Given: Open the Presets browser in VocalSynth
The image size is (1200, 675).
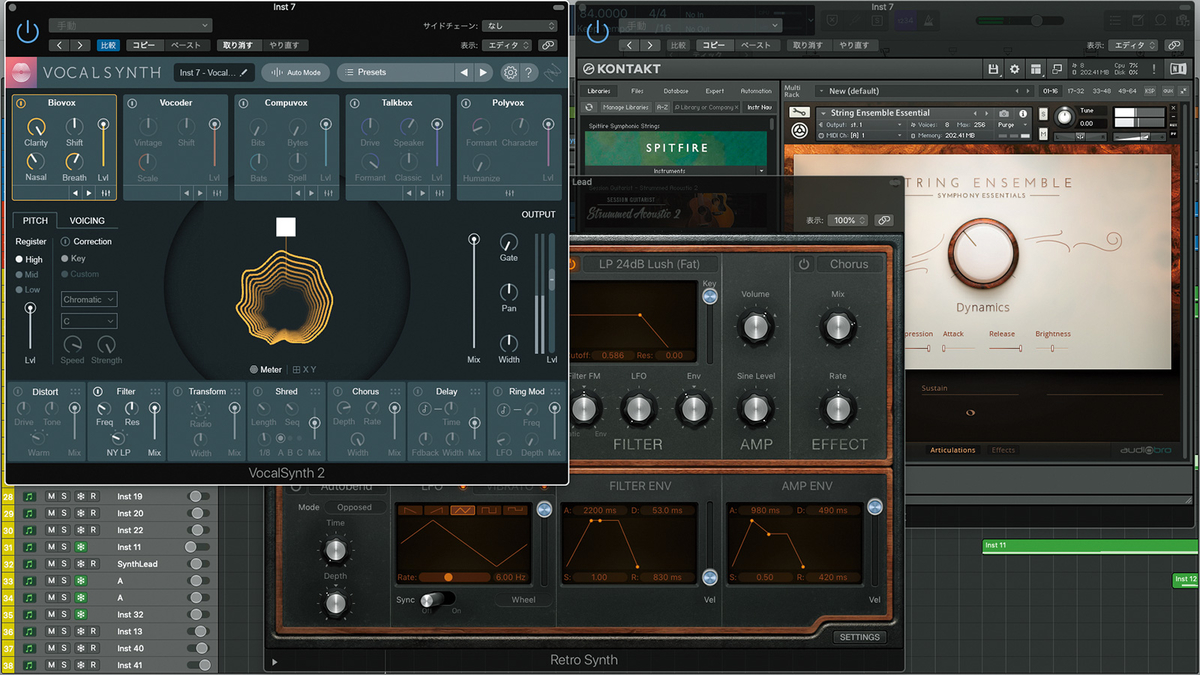Looking at the screenshot, I should tap(395, 72).
